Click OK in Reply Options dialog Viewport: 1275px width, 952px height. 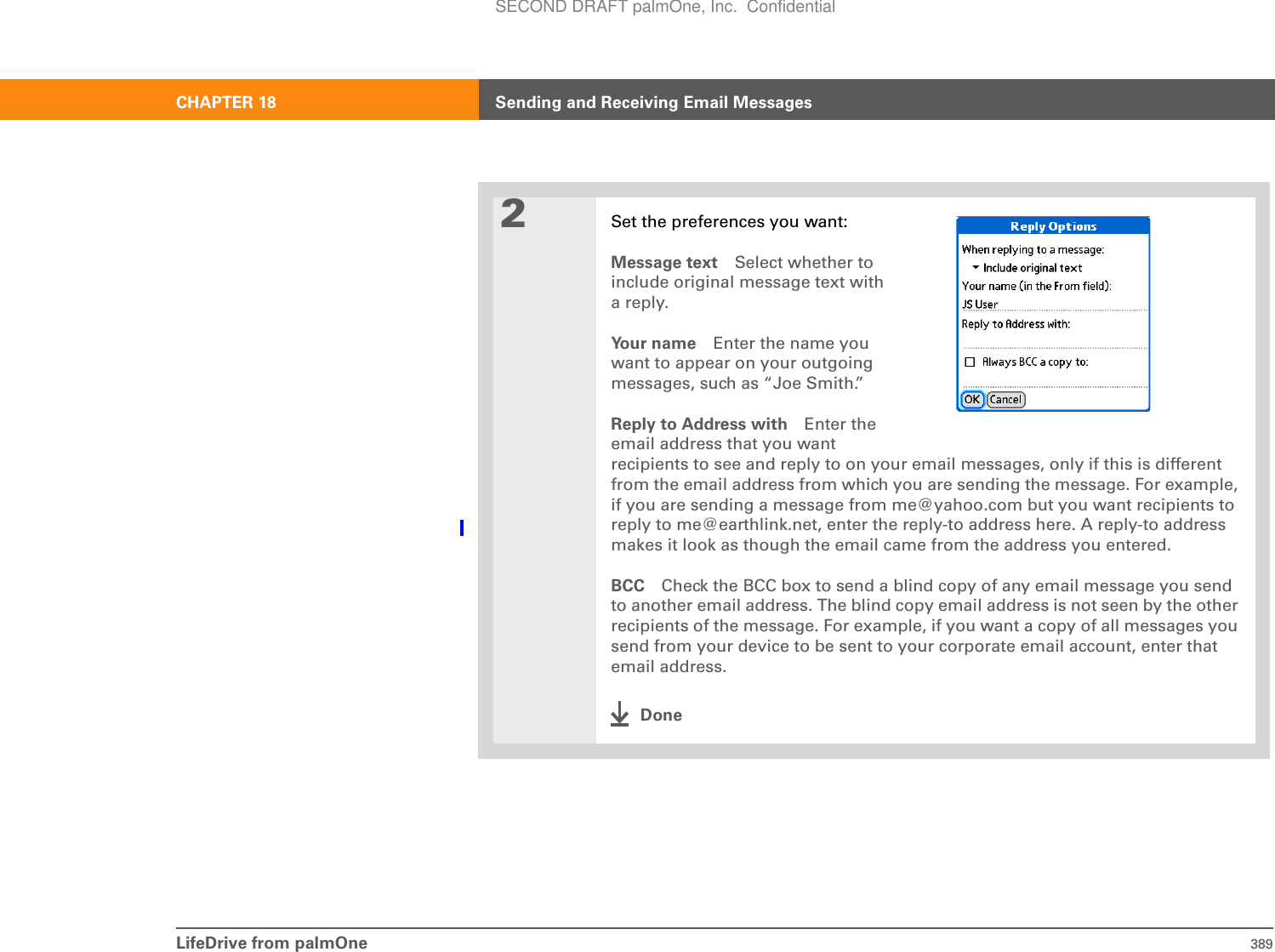click(x=972, y=400)
